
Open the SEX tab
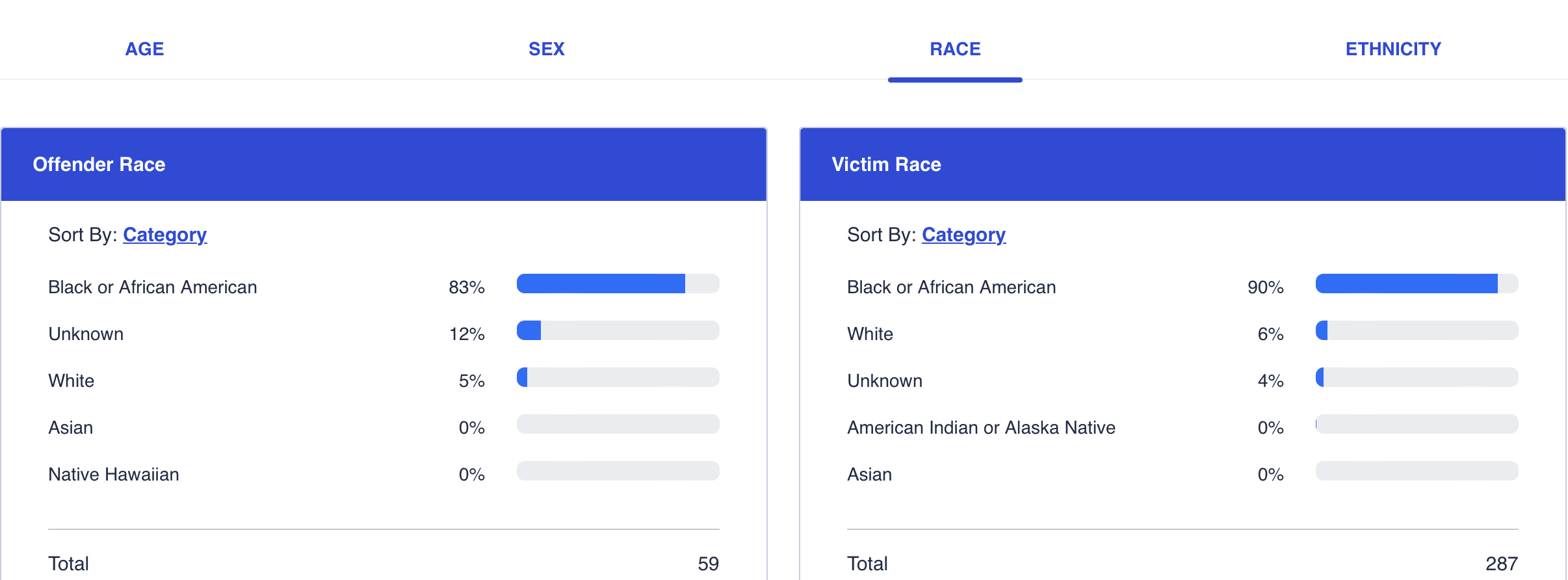coord(546,49)
